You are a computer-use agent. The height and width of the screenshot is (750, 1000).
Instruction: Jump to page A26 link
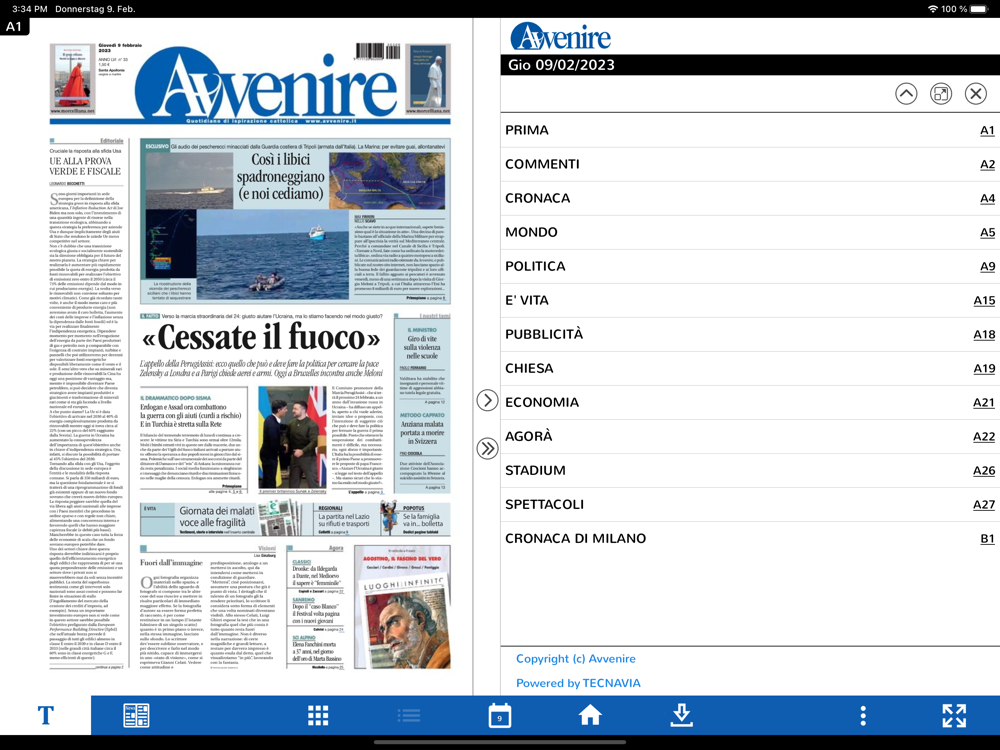click(x=984, y=470)
